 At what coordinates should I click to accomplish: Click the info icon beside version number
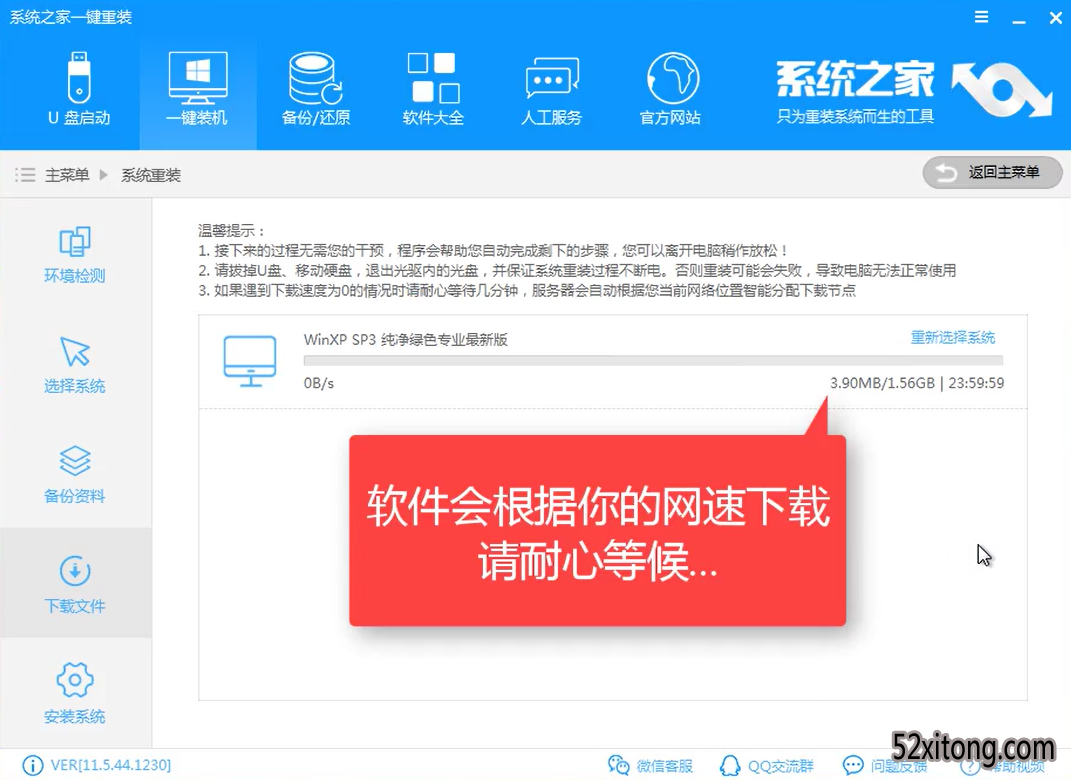pos(33,765)
